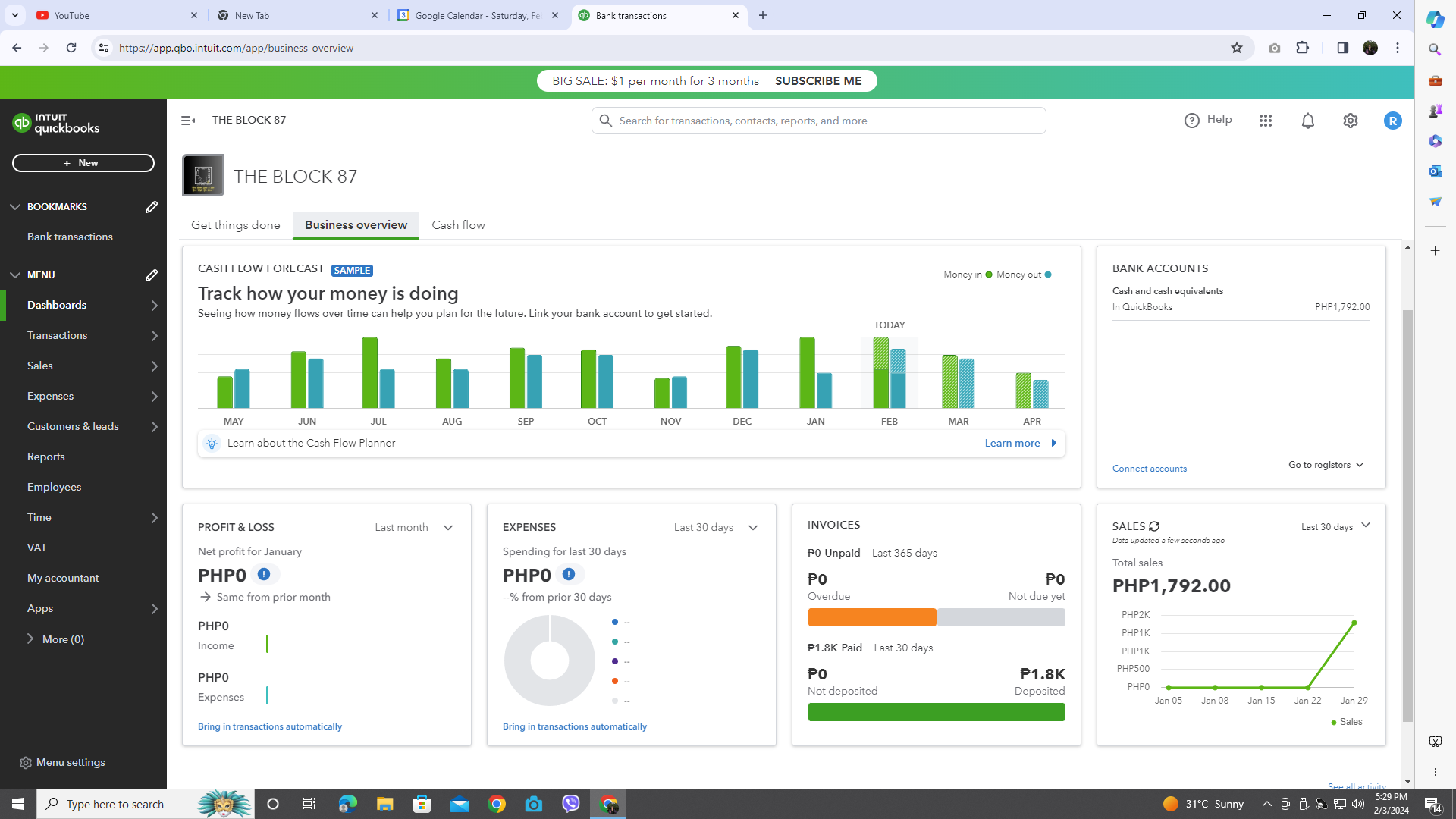Collapse the BOOKMARKS section
The width and height of the screenshot is (1456, 819).
[x=15, y=207]
